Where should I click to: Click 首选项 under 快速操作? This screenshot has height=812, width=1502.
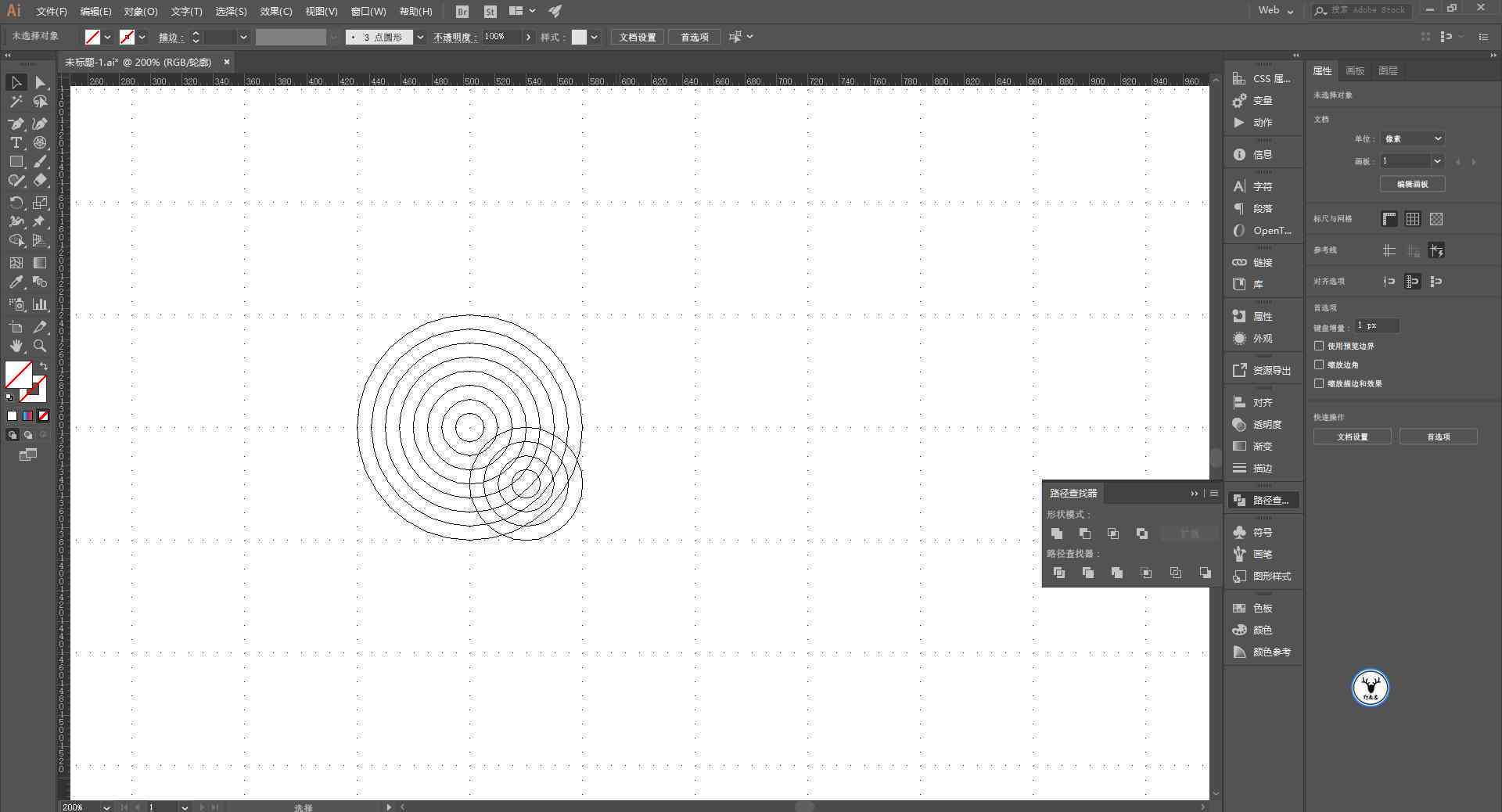pos(1438,437)
